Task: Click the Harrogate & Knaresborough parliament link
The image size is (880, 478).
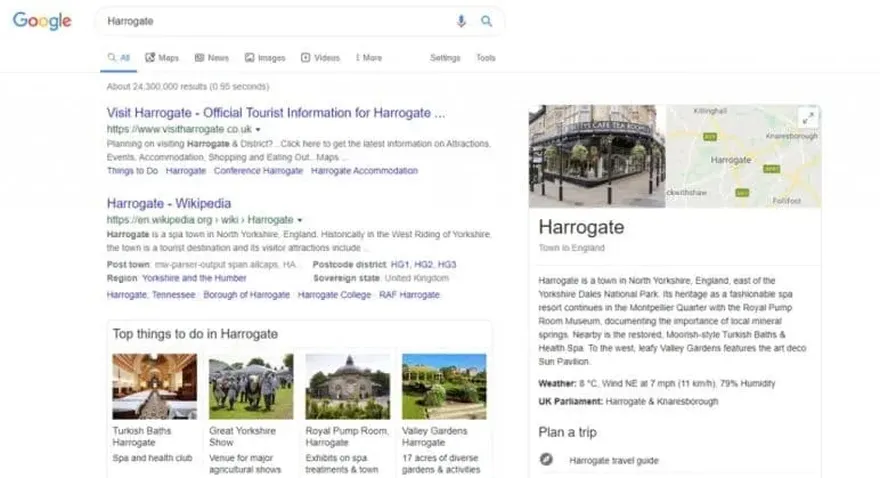Action: (662, 401)
